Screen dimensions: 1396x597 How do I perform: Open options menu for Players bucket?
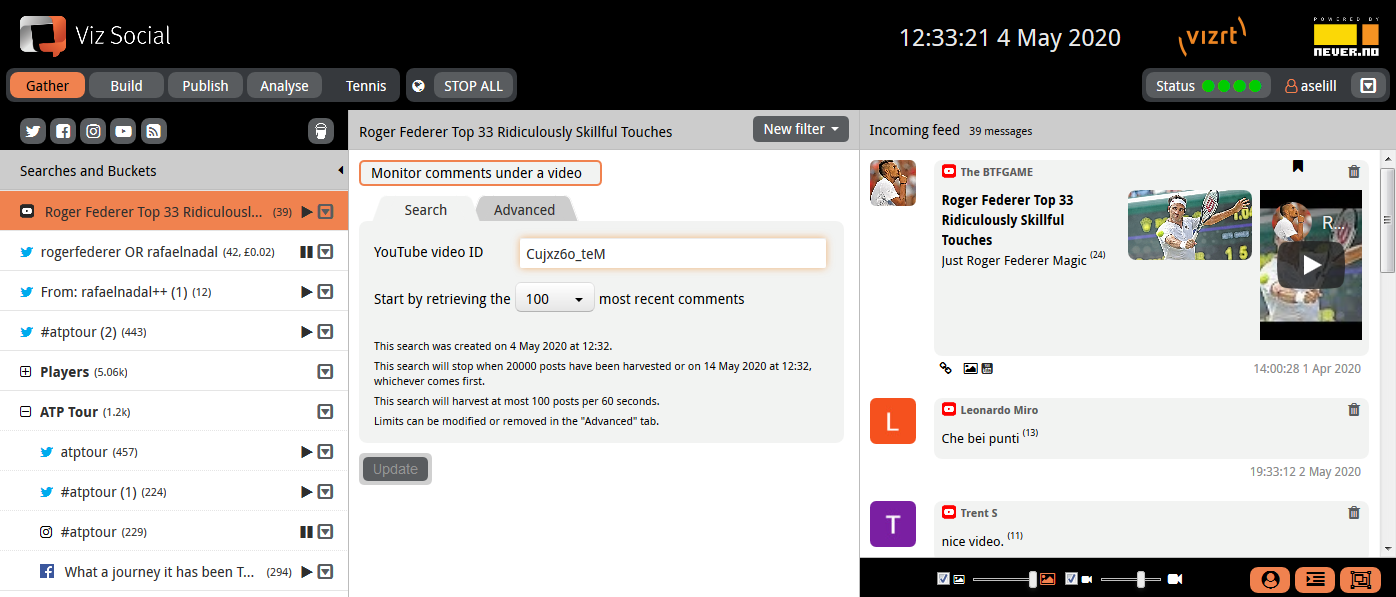[325, 372]
